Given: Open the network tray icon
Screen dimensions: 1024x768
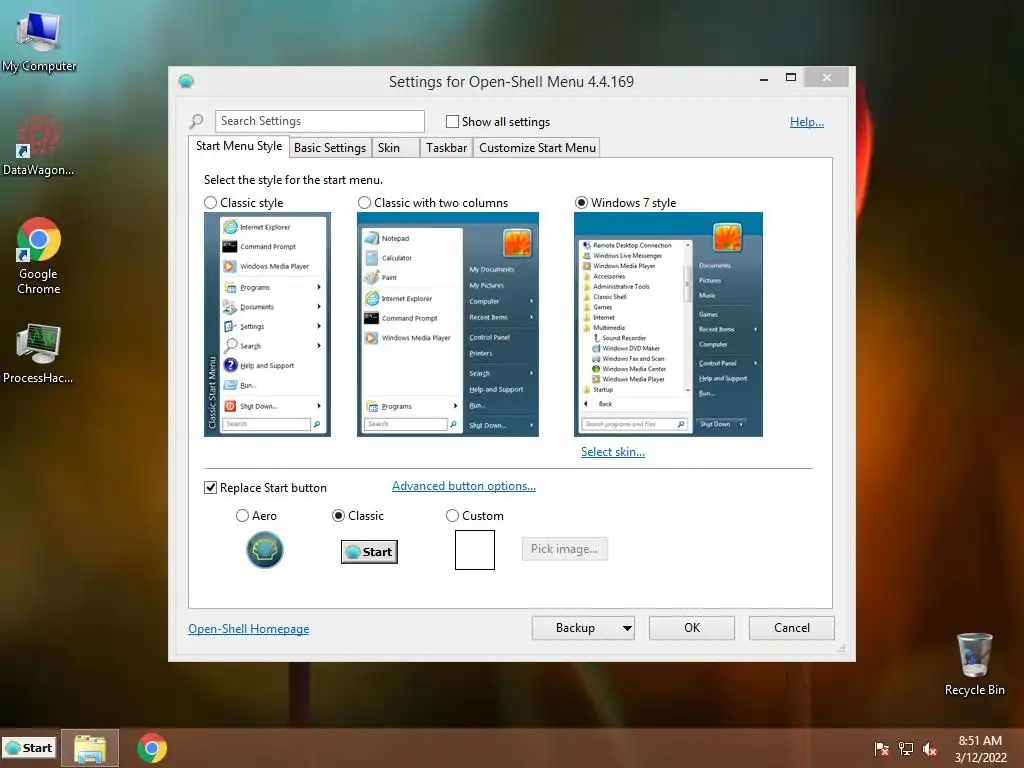Looking at the screenshot, I should (906, 749).
